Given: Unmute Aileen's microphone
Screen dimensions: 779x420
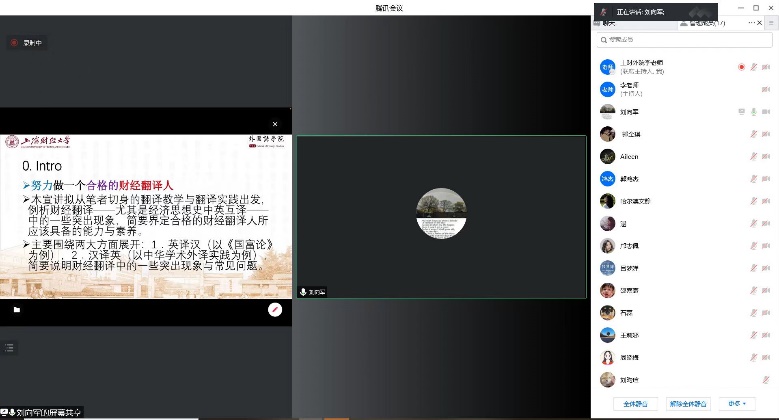Looking at the screenshot, I should point(753,156).
